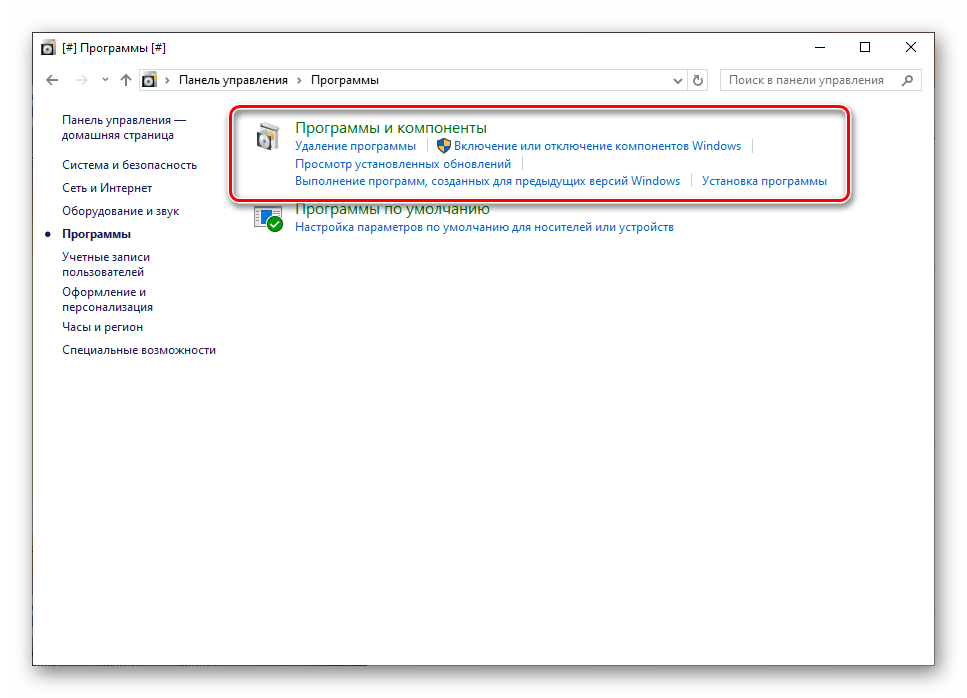
Task: Click Установка программы link
Action: click(x=764, y=181)
